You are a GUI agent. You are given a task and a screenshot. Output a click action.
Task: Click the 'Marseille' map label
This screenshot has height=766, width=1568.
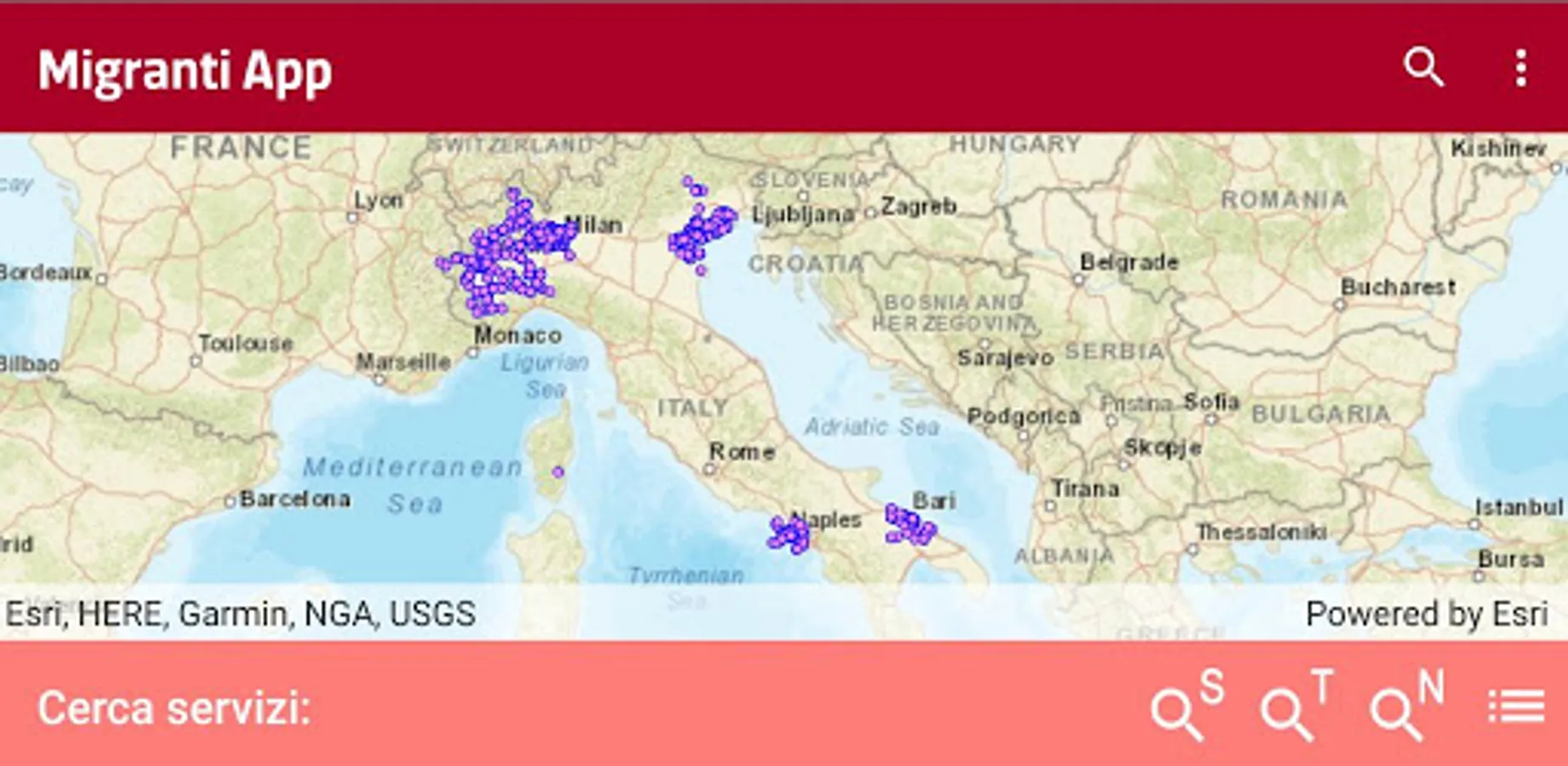pyautogui.click(x=403, y=362)
